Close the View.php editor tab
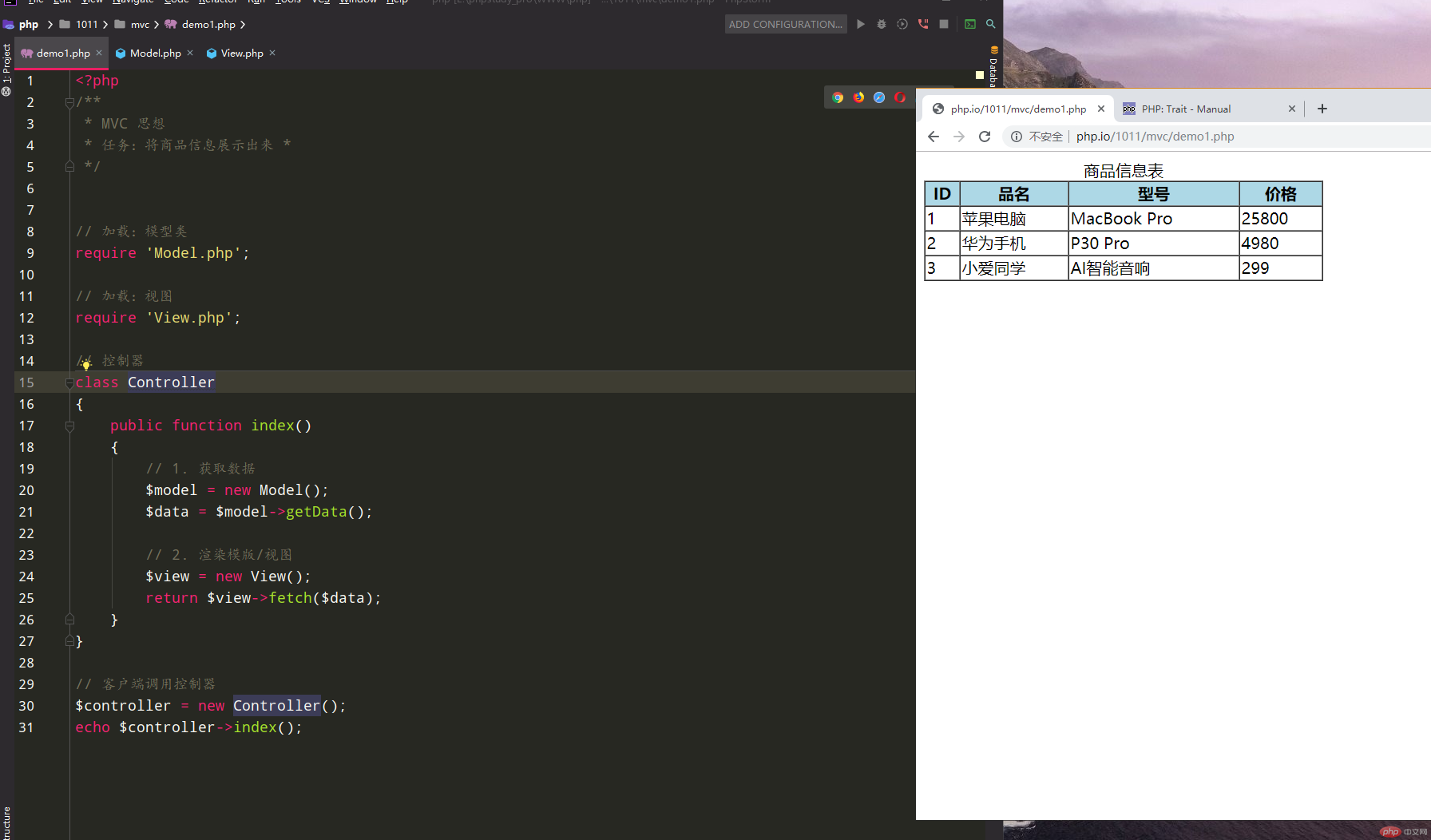 click(x=272, y=53)
